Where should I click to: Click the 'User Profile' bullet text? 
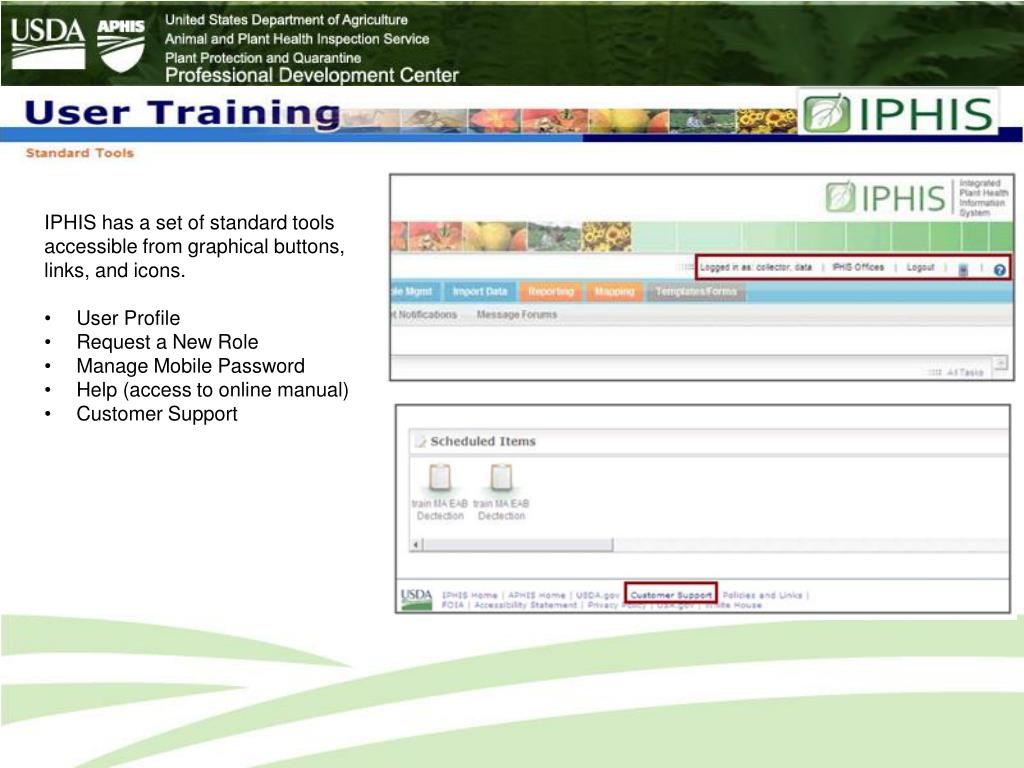coord(128,318)
